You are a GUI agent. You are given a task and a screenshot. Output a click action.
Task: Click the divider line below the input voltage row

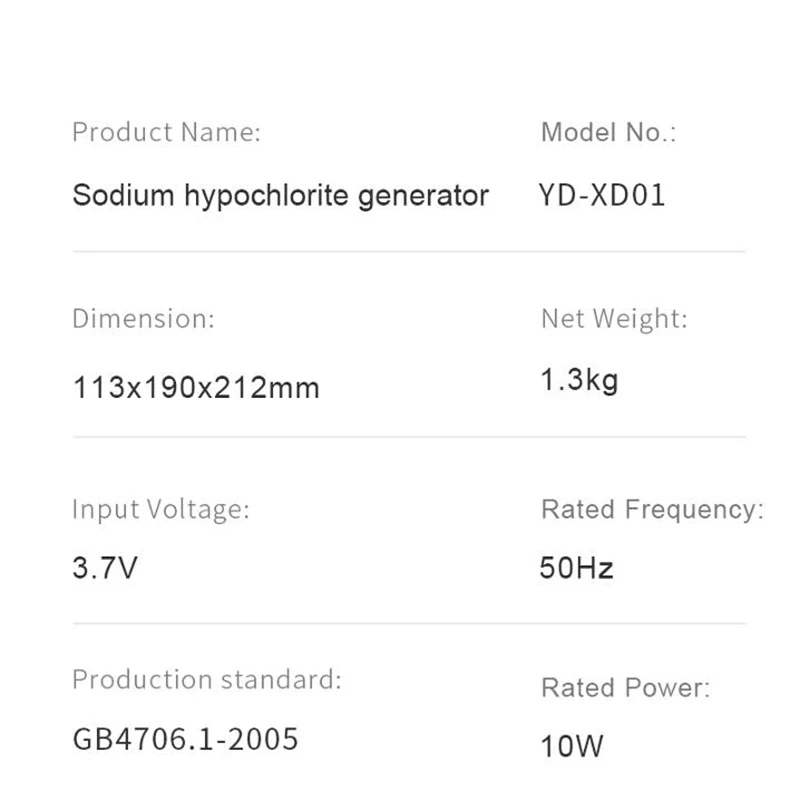click(x=409, y=623)
